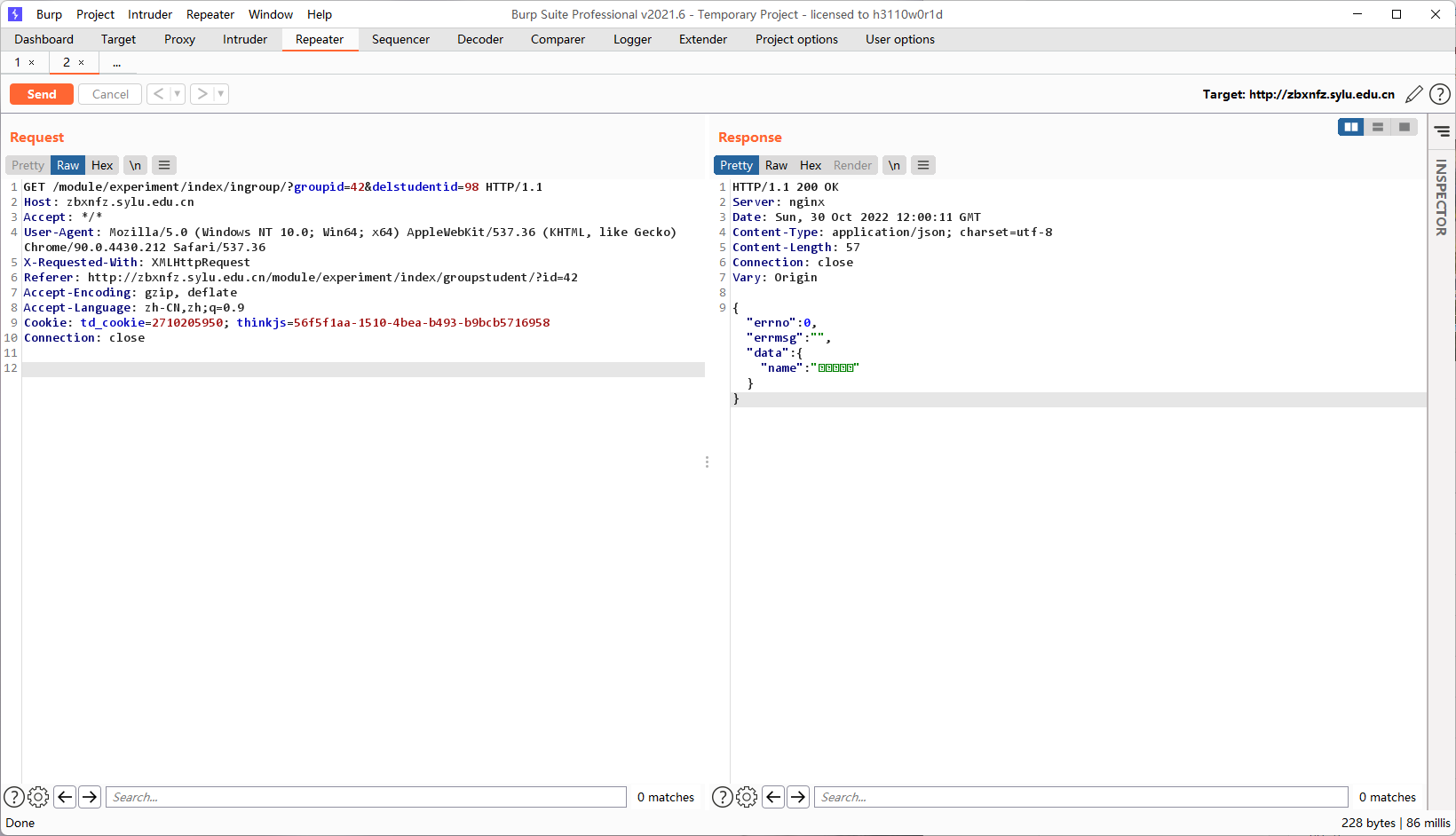The height and width of the screenshot is (836, 1456).
Task: Open response search settings gear
Action: pos(747,797)
